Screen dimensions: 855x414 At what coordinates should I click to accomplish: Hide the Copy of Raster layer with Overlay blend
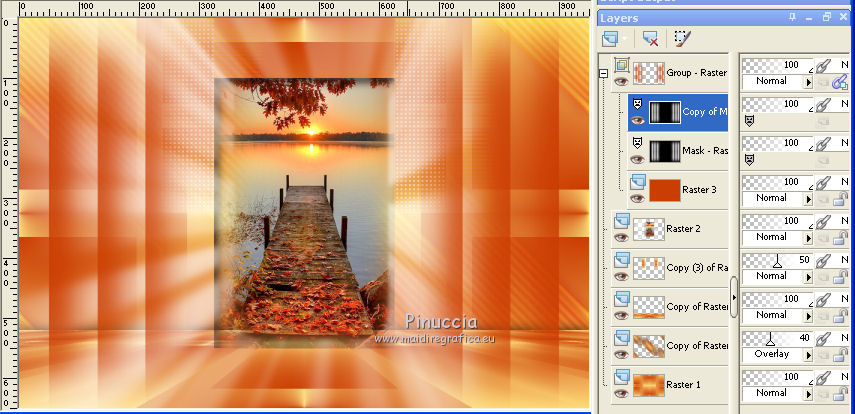click(x=622, y=355)
